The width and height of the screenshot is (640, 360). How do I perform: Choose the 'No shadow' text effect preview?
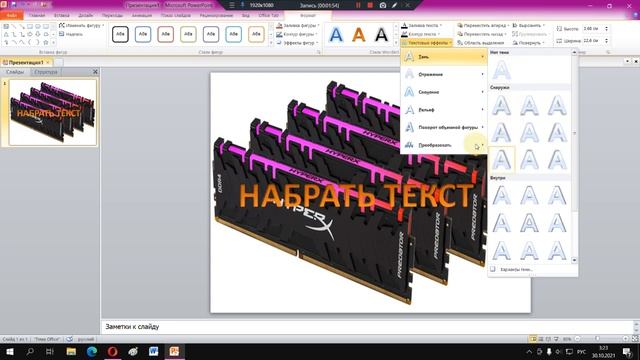coord(501,70)
